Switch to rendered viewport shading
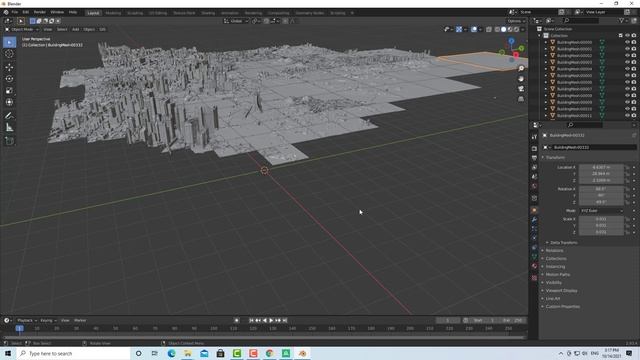 [516, 29]
